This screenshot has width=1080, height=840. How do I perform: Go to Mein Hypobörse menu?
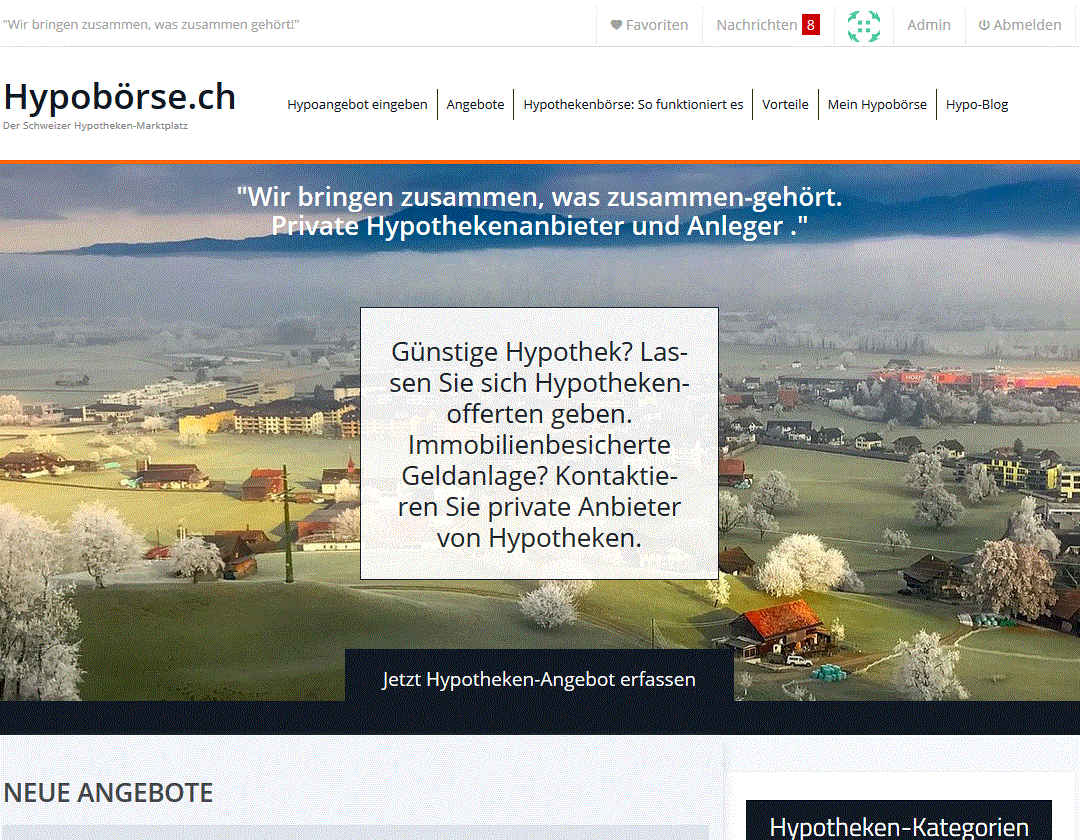click(877, 105)
